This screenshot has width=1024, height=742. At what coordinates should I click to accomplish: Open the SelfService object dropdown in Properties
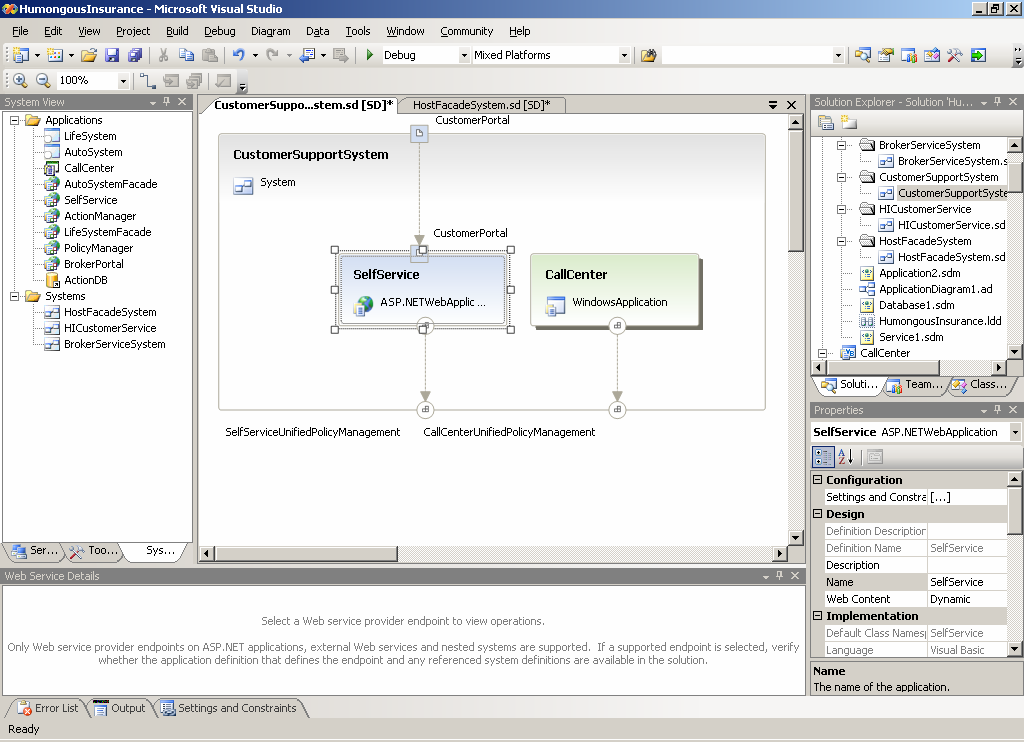point(1015,432)
